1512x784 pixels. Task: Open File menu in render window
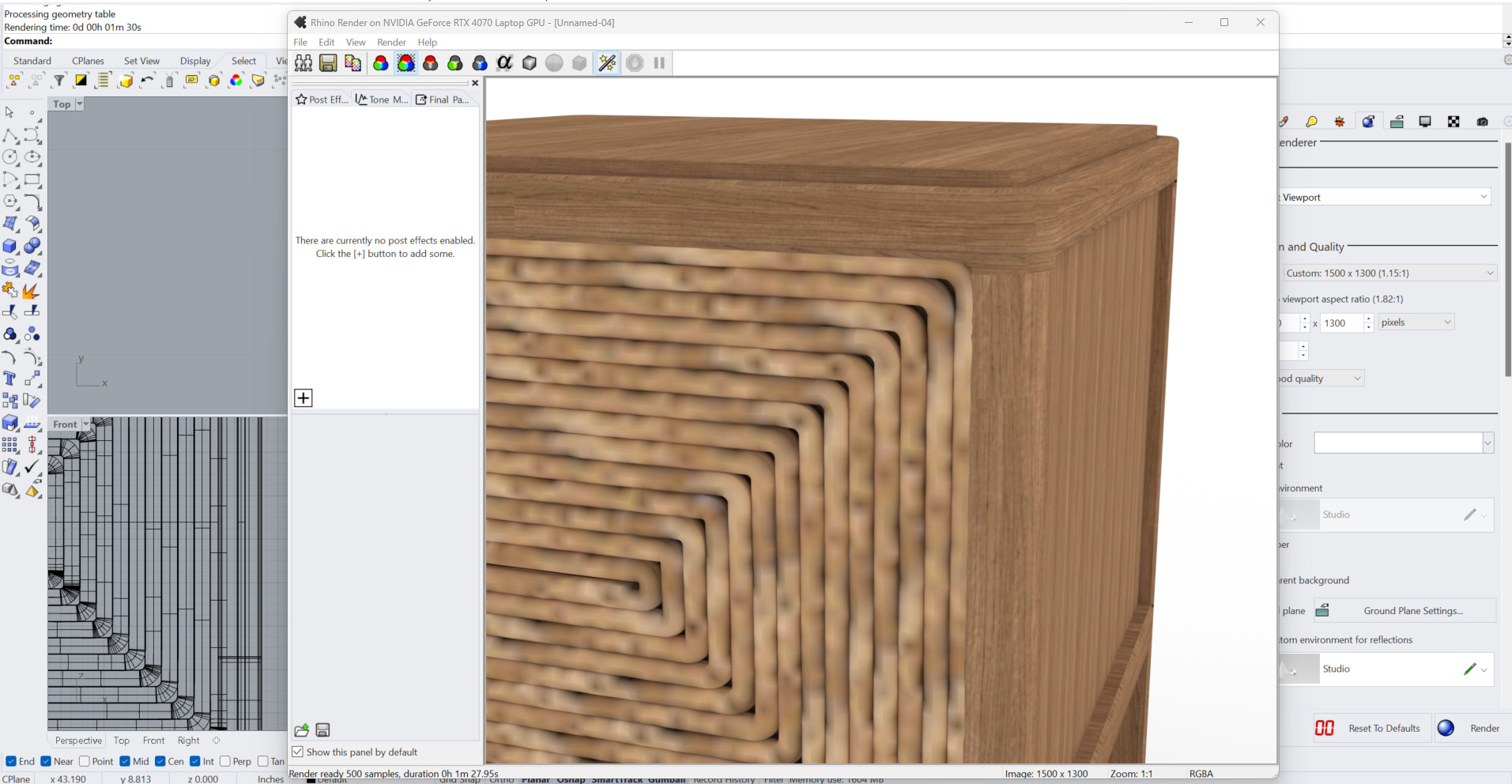pyautogui.click(x=300, y=43)
